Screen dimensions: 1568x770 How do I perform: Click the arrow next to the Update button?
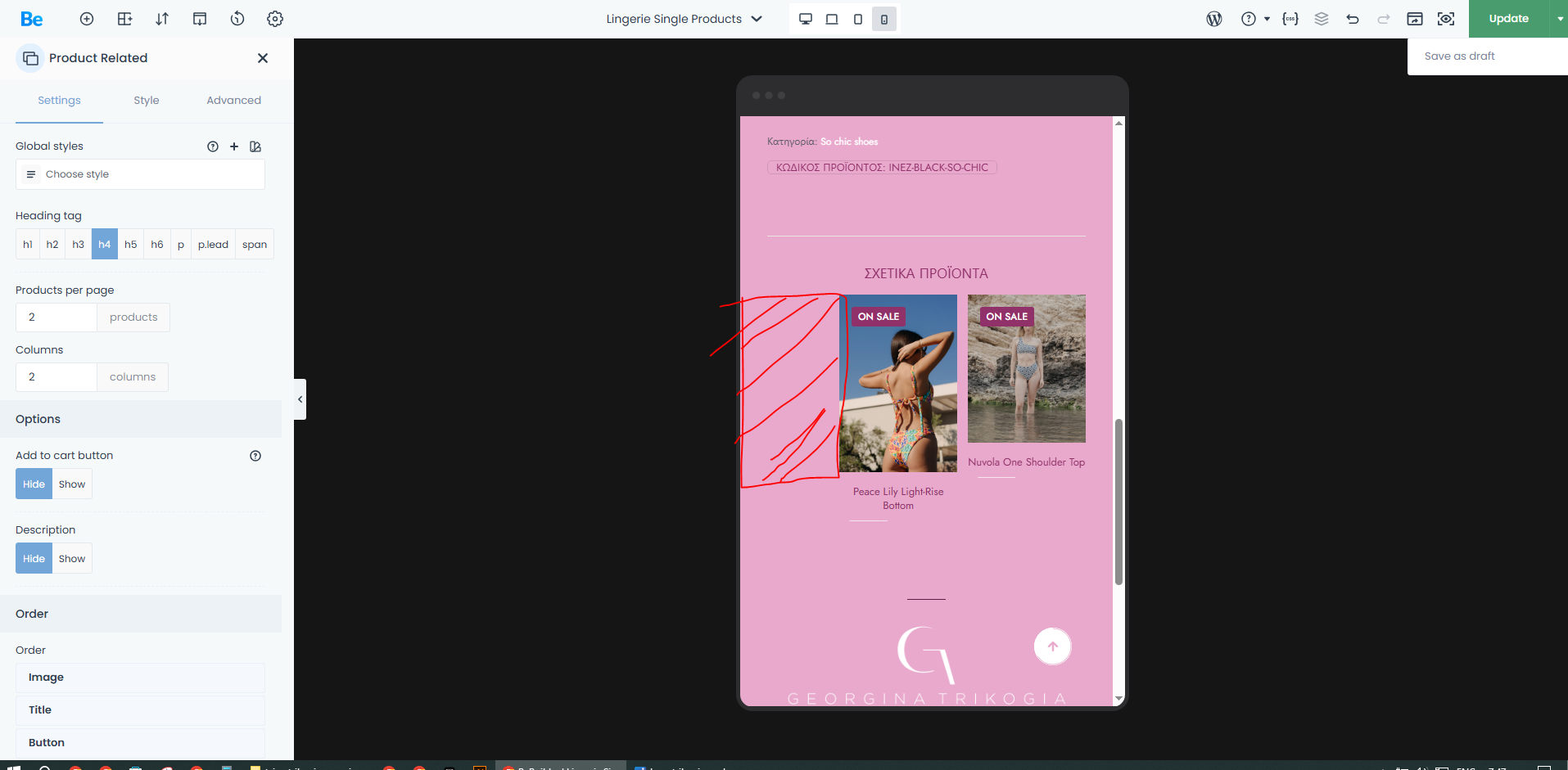(x=1559, y=19)
